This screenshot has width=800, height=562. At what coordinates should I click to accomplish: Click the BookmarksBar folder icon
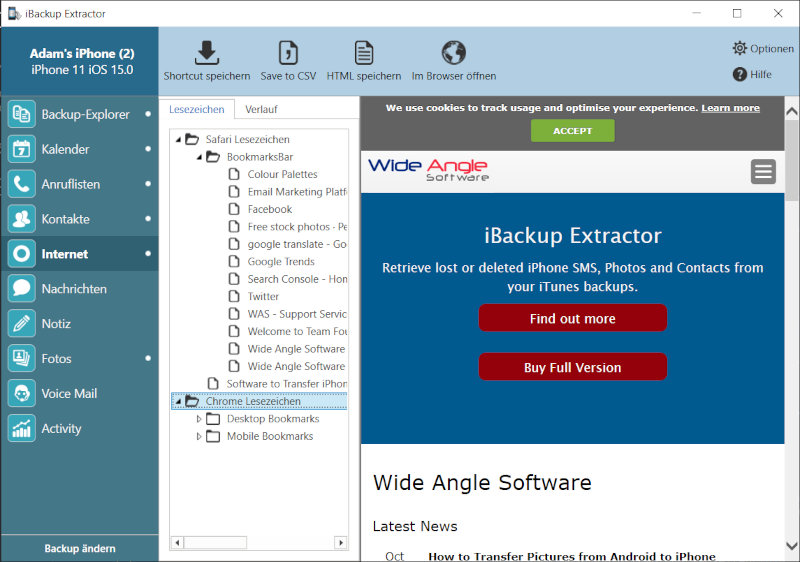pos(213,157)
